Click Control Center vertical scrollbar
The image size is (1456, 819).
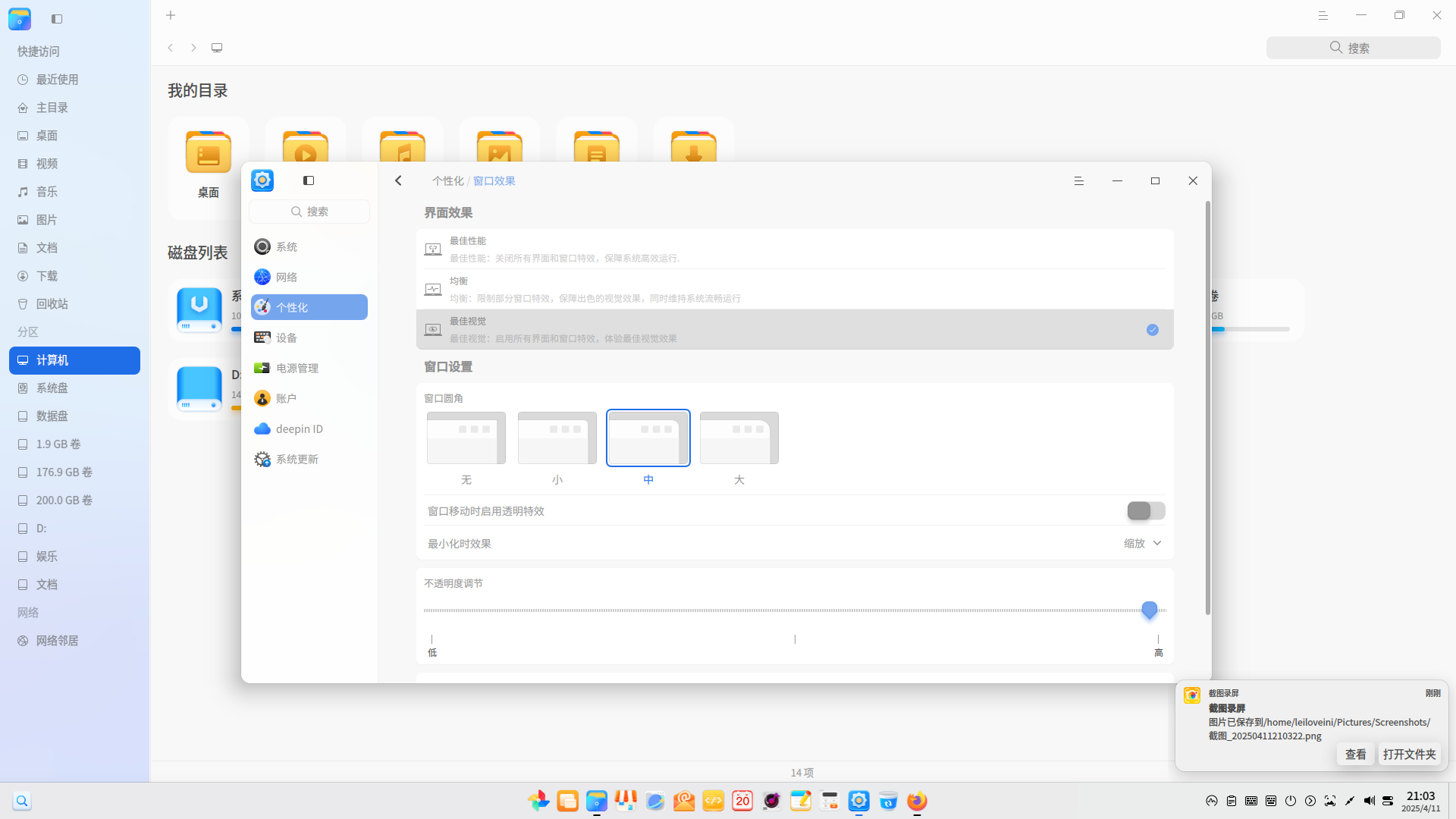click(x=1208, y=408)
